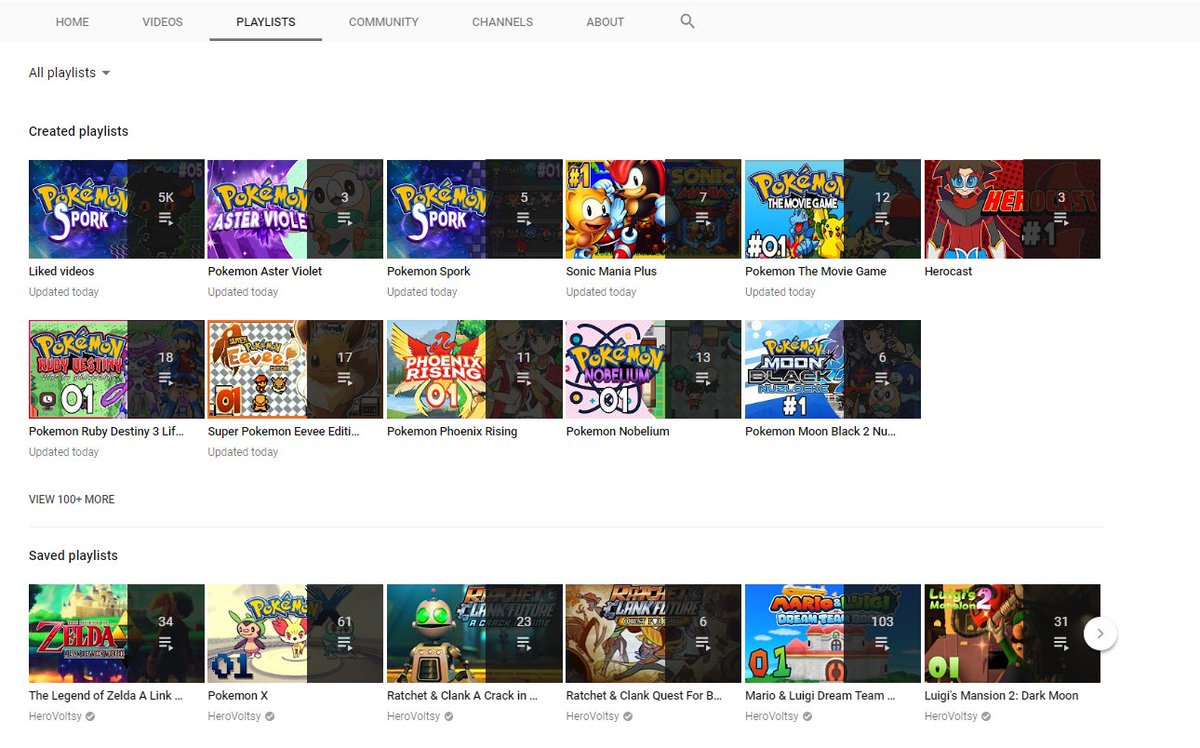Screen dimensions: 1200x748
Task: Open Ratchet & Clank Quest For B title
Action: (x=644, y=695)
